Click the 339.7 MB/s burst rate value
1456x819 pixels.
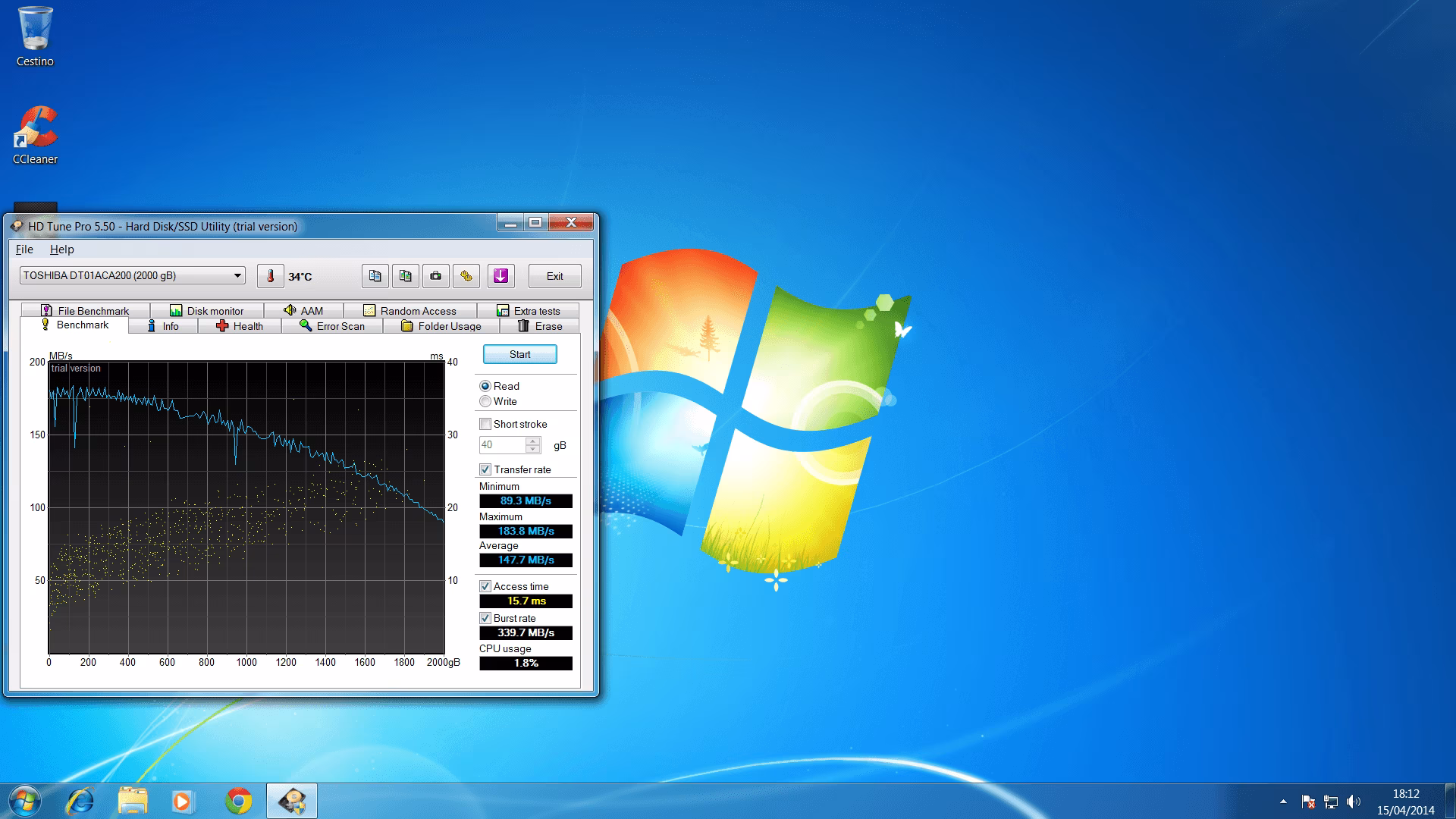click(x=526, y=632)
